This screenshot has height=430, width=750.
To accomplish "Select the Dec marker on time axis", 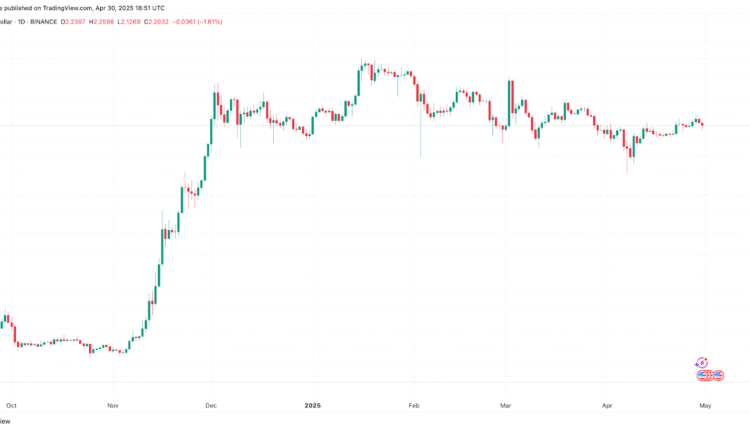I will 210,406.
